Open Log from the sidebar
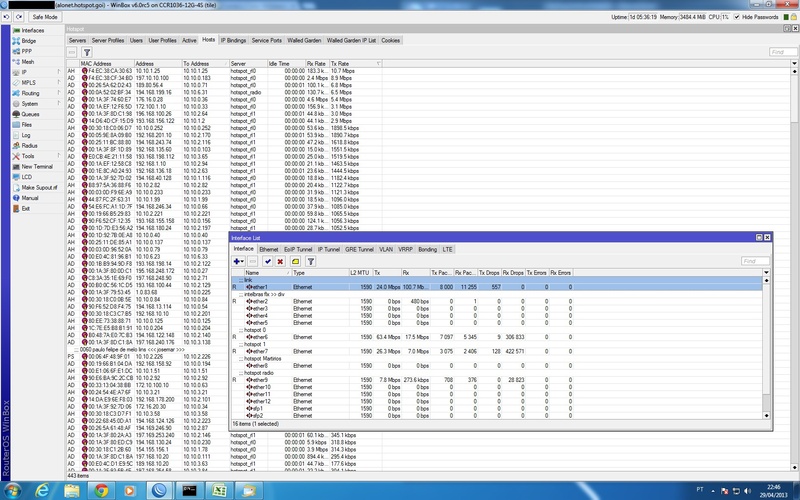The width and height of the screenshot is (800, 500). tap(26, 135)
